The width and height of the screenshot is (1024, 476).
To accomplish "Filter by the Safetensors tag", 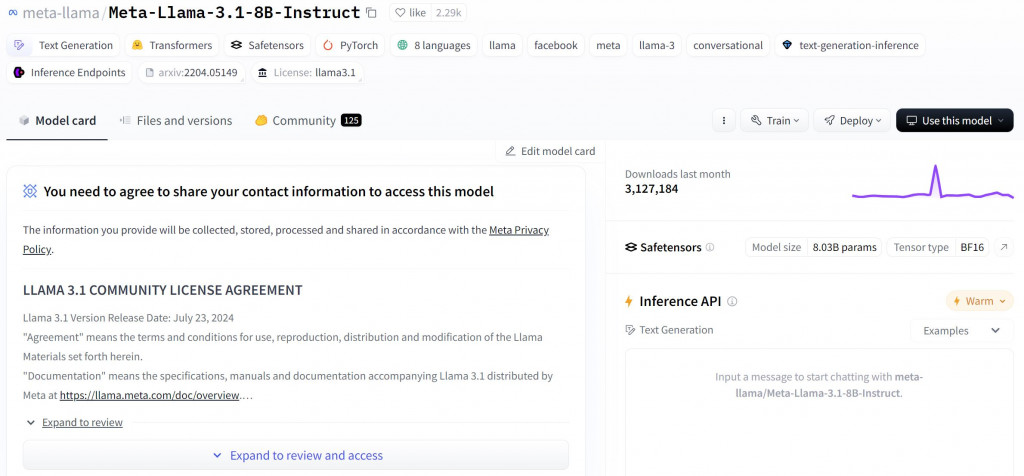I will pos(265,45).
